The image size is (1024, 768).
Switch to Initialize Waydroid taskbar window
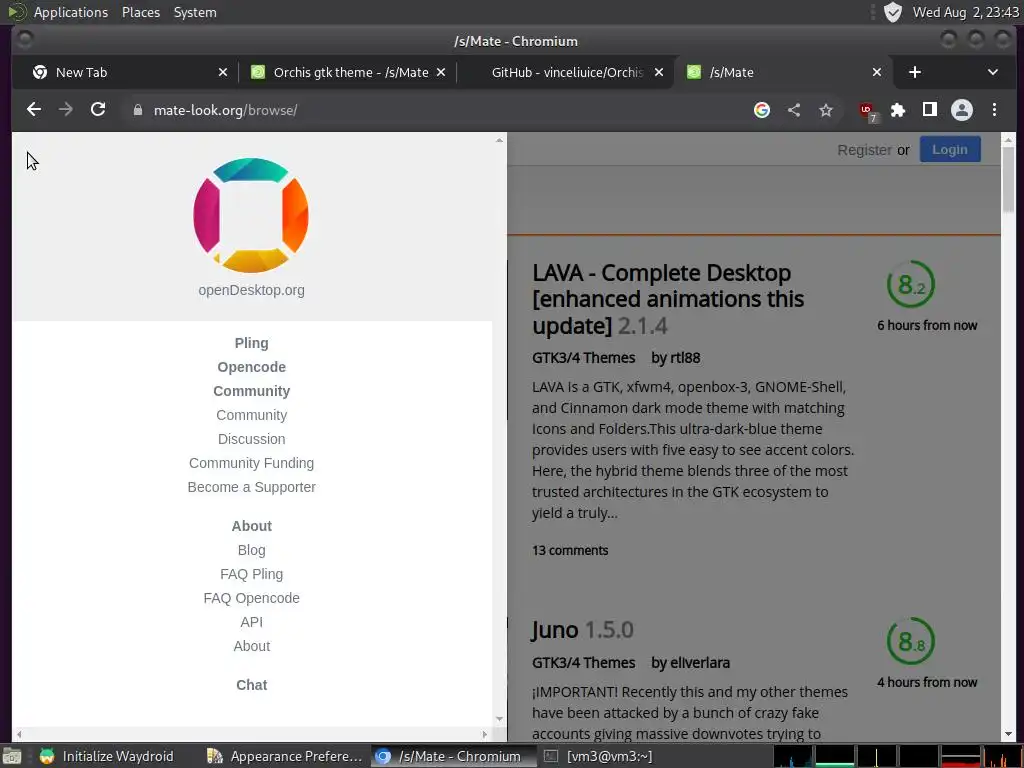(x=107, y=756)
